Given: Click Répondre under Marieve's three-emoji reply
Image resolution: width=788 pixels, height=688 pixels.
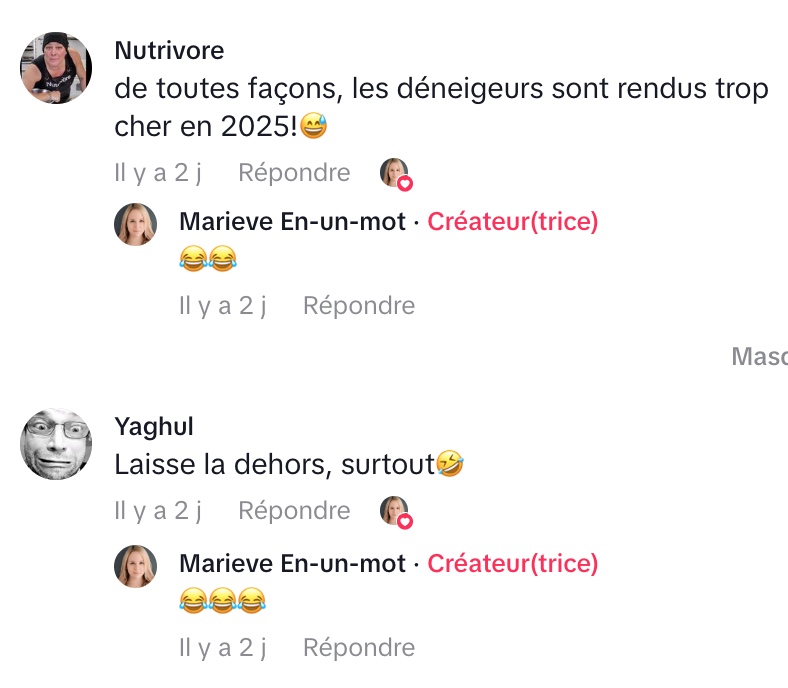Looking at the screenshot, I should click(x=359, y=647).
